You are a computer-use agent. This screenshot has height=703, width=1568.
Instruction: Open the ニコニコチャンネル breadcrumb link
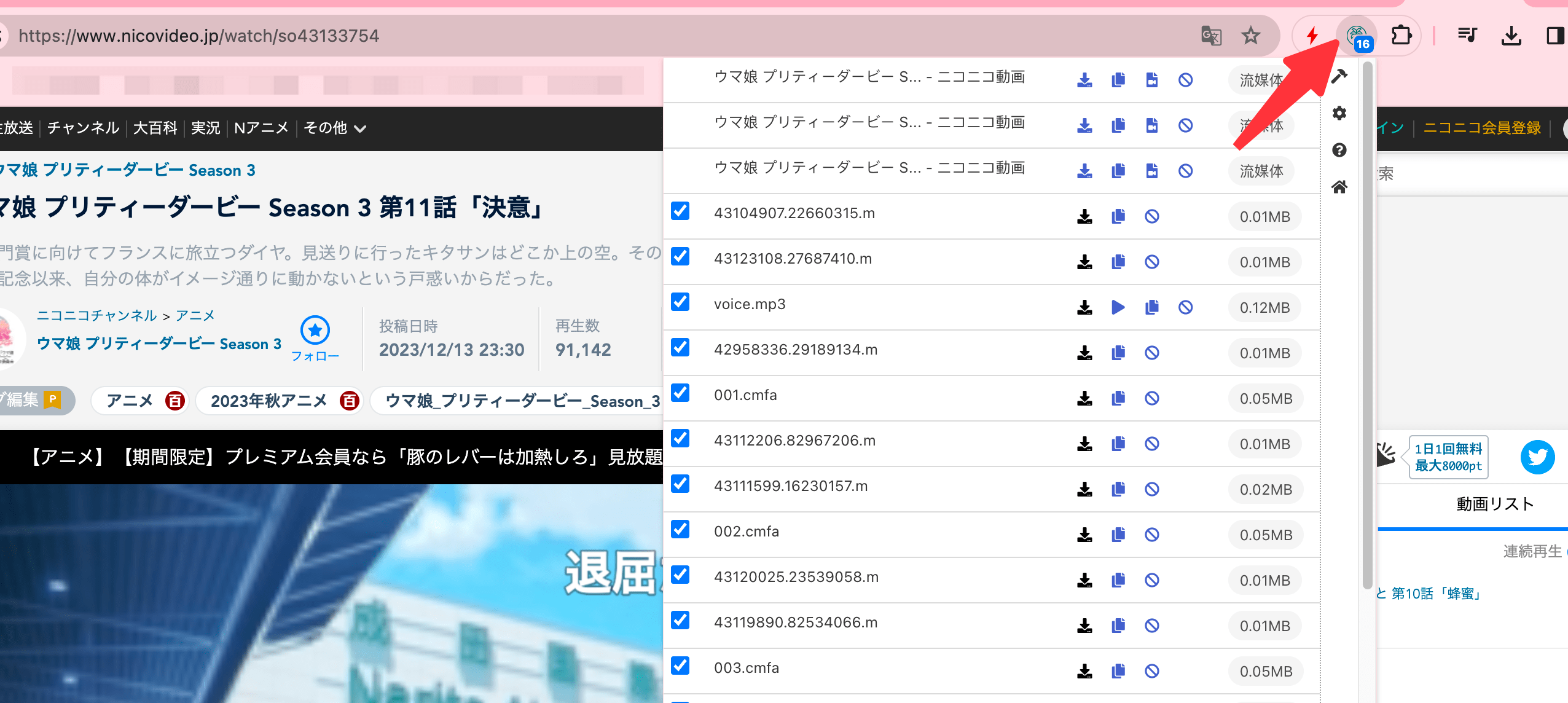[x=96, y=315]
